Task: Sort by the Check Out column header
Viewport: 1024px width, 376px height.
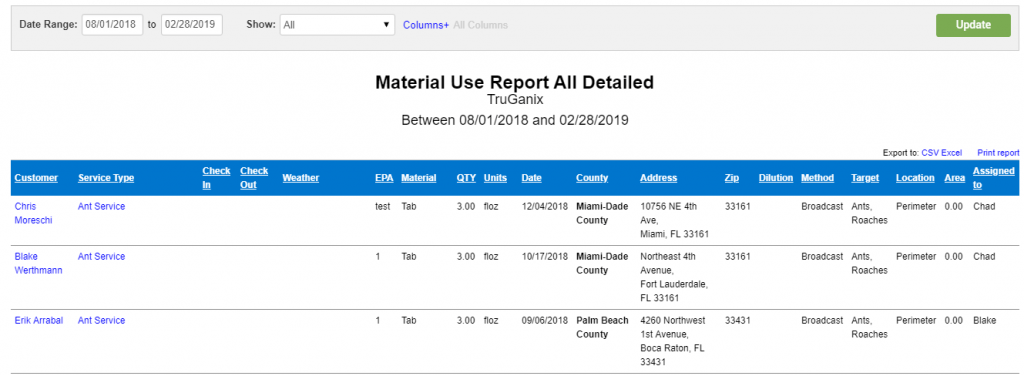Action: pyautogui.click(x=254, y=178)
